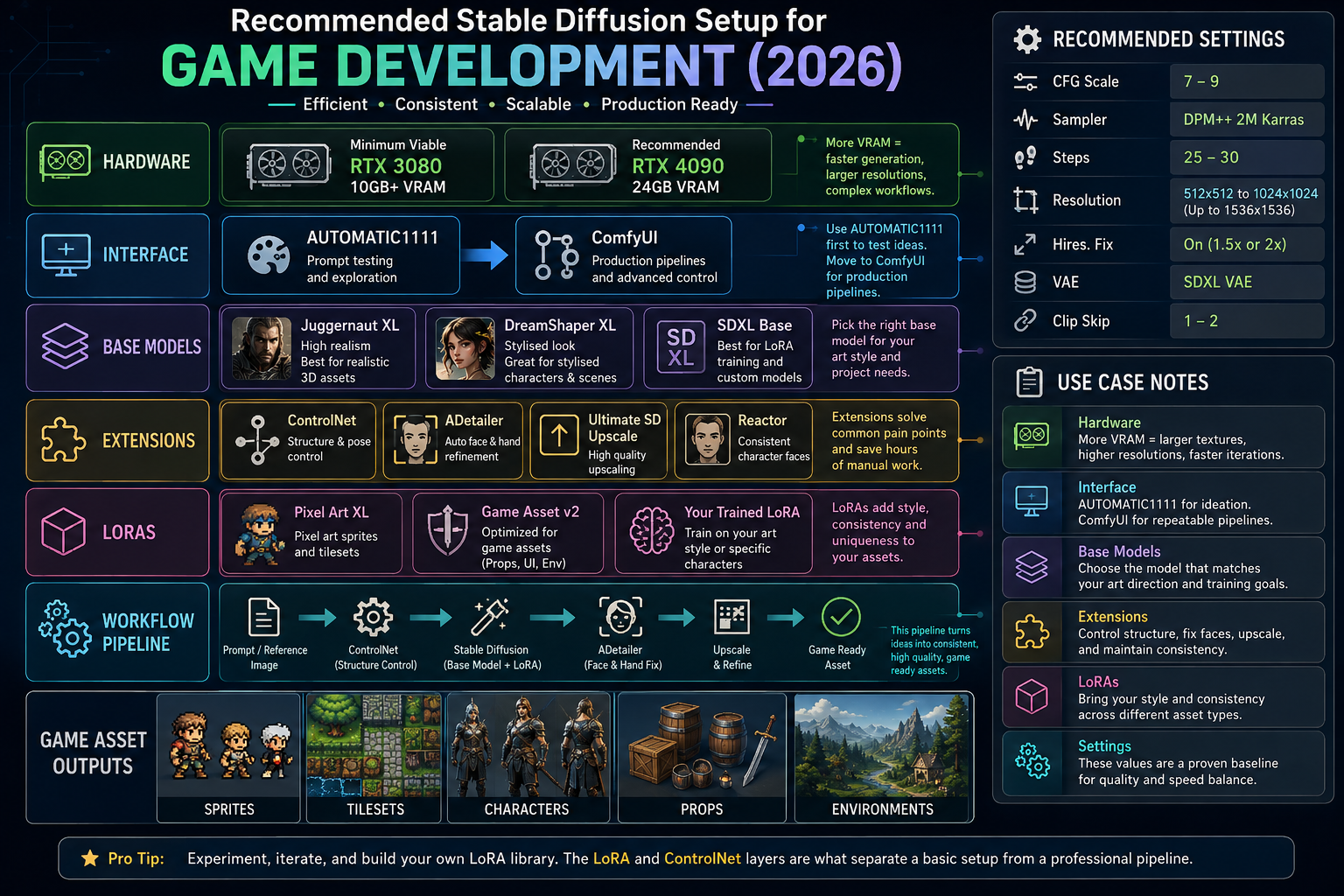This screenshot has height=896, width=1344.
Task: Click the SD XL logo on SDXL Base card
Action: click(x=681, y=348)
